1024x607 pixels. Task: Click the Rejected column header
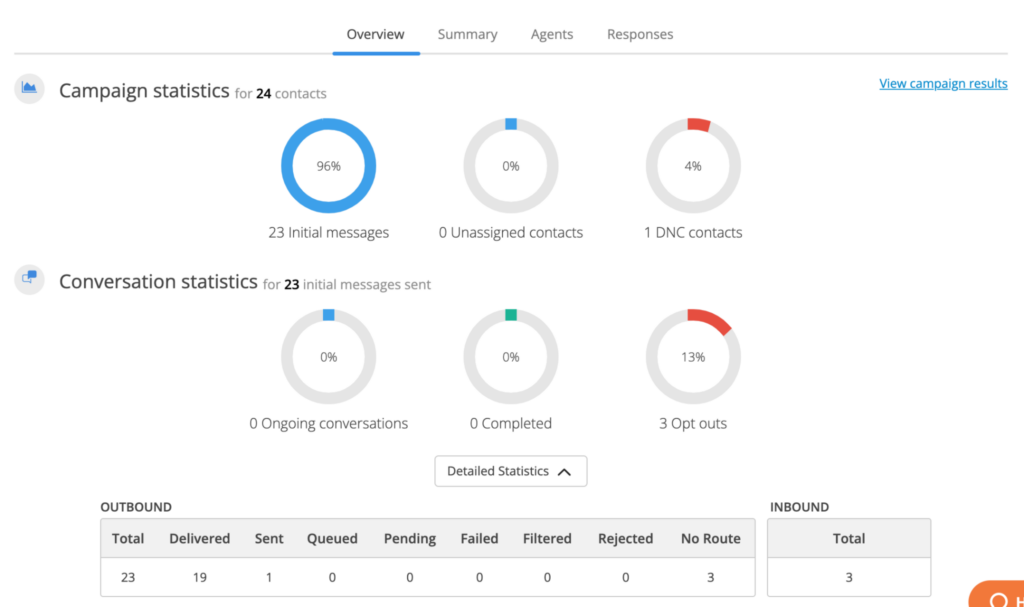pos(626,538)
